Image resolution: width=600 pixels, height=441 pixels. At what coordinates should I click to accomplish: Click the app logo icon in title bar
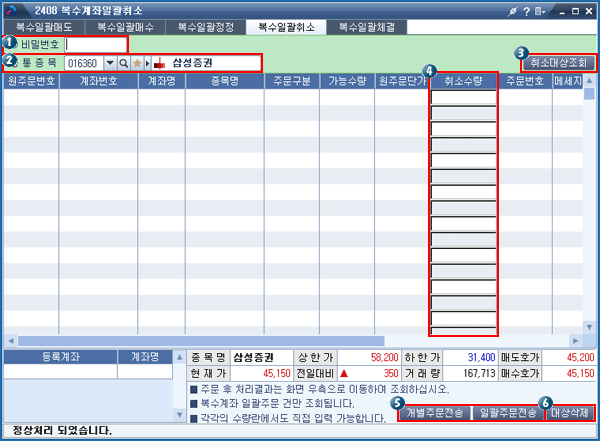tap(12, 10)
